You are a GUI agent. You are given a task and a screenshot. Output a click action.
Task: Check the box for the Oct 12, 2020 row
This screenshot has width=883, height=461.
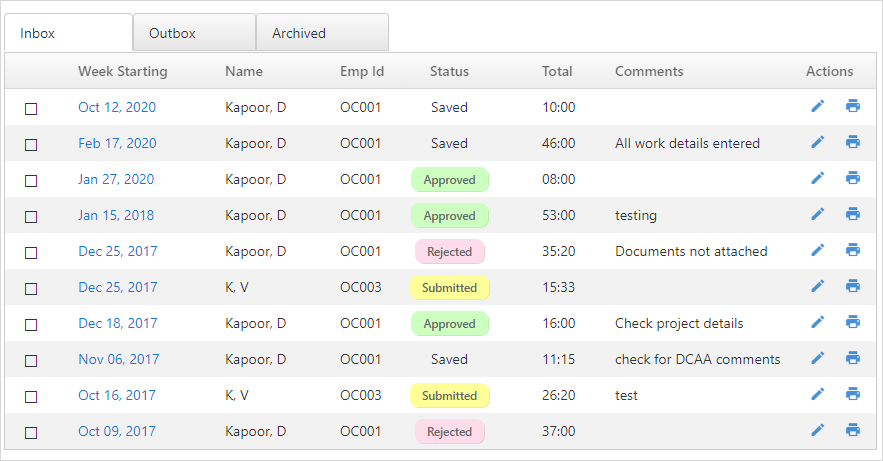pos(31,109)
